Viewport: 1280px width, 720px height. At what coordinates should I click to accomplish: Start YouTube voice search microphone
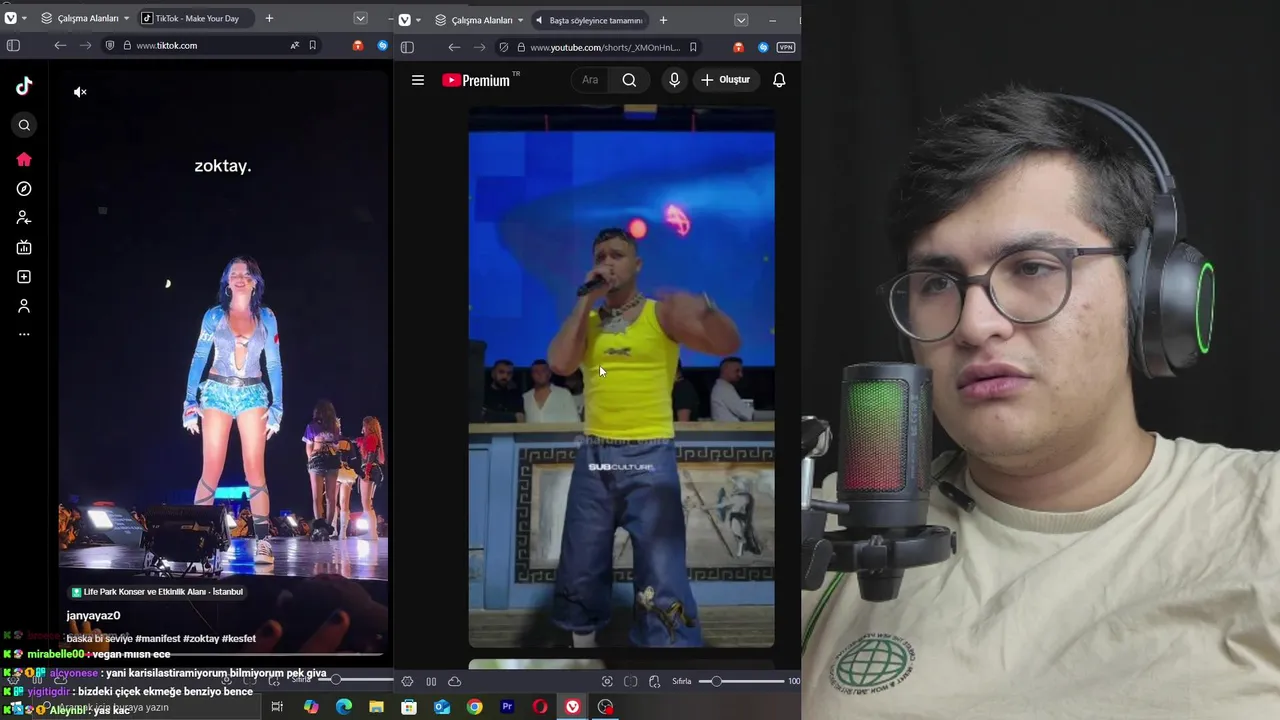tap(674, 80)
